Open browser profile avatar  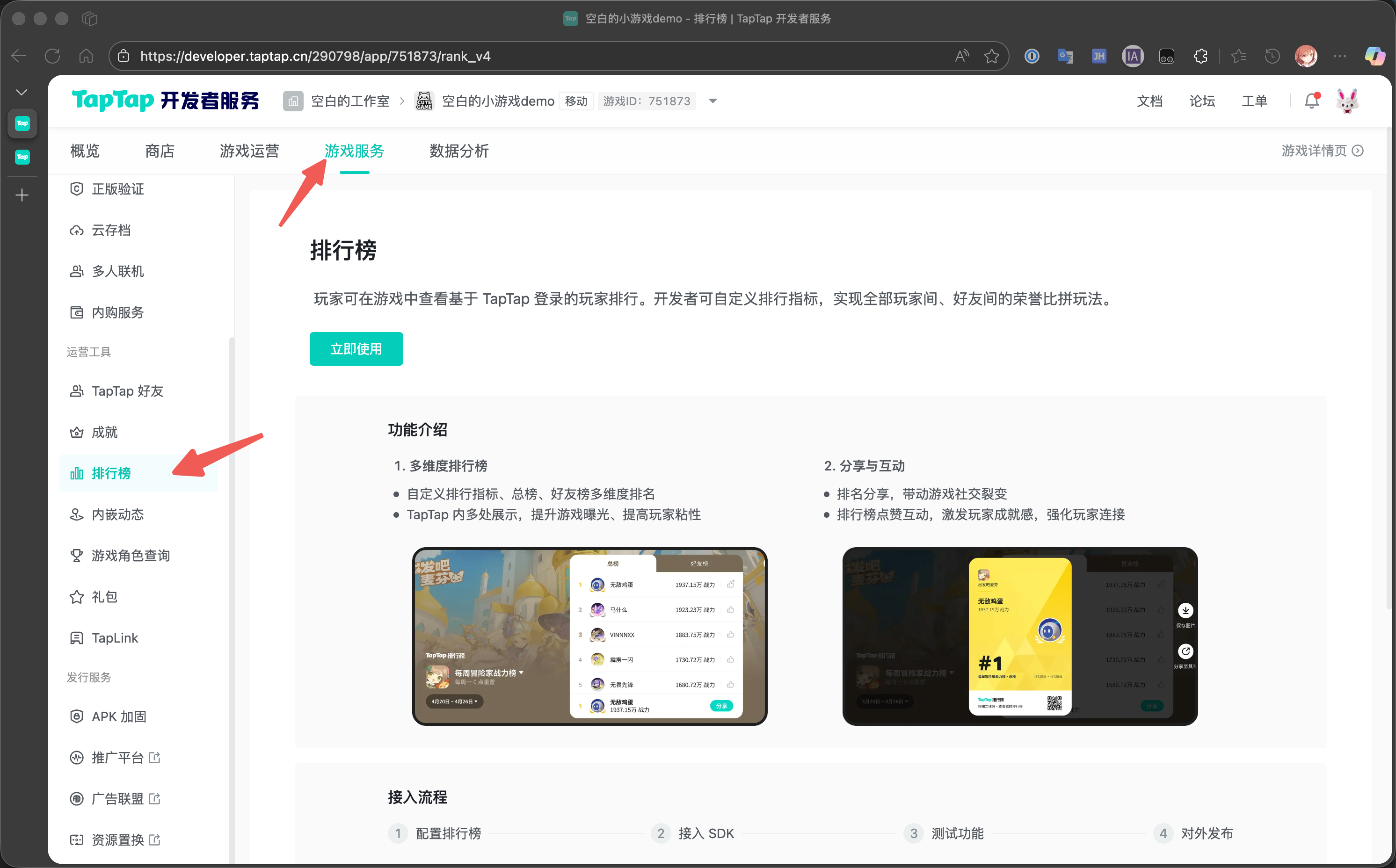1306,56
